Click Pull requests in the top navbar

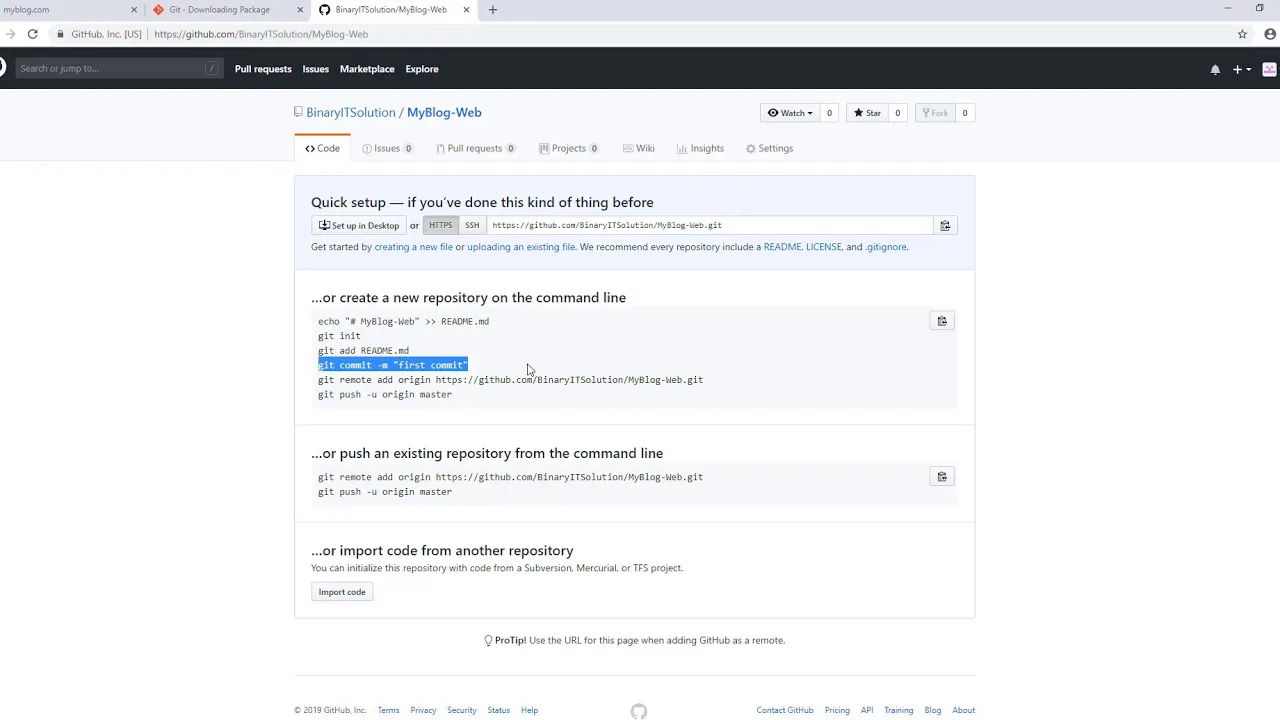coord(263,69)
